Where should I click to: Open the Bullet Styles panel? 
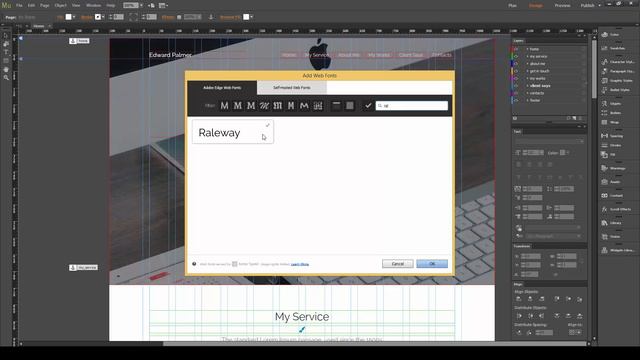click(x=616, y=90)
